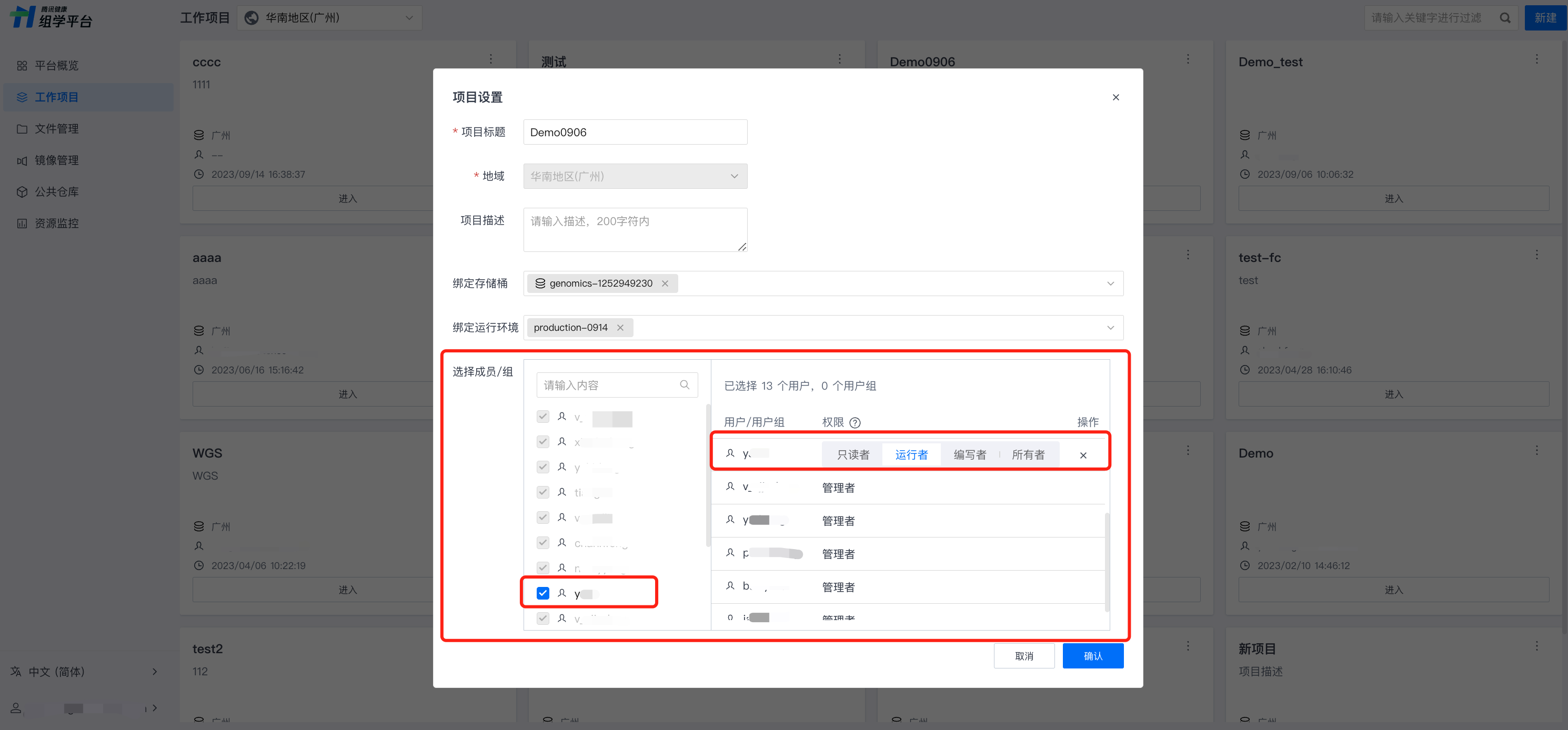1568x730 pixels.
Task: Click the top keyword filter search icon
Action: 1505,18
